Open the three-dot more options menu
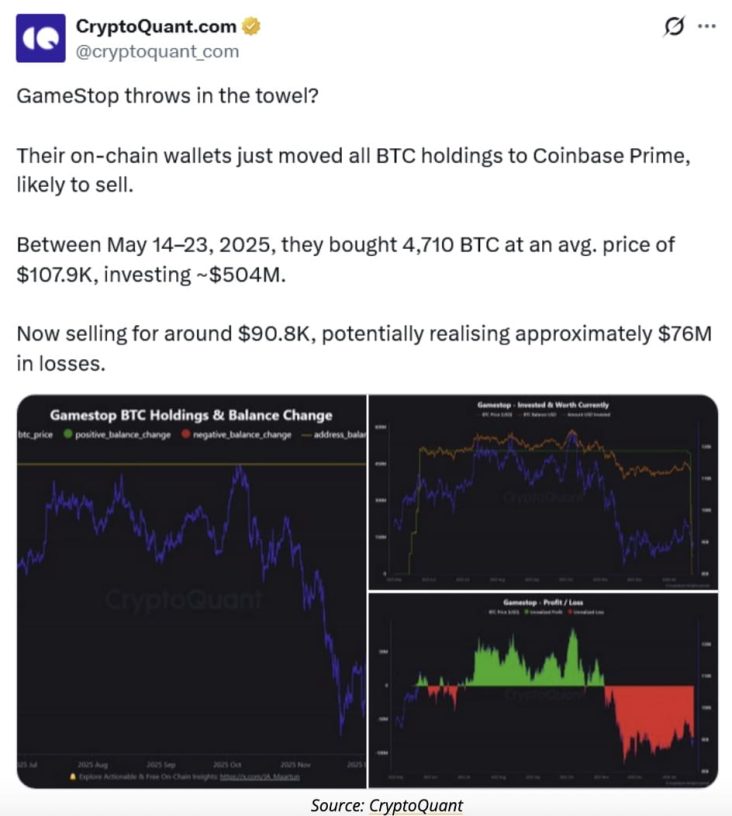 click(x=707, y=27)
